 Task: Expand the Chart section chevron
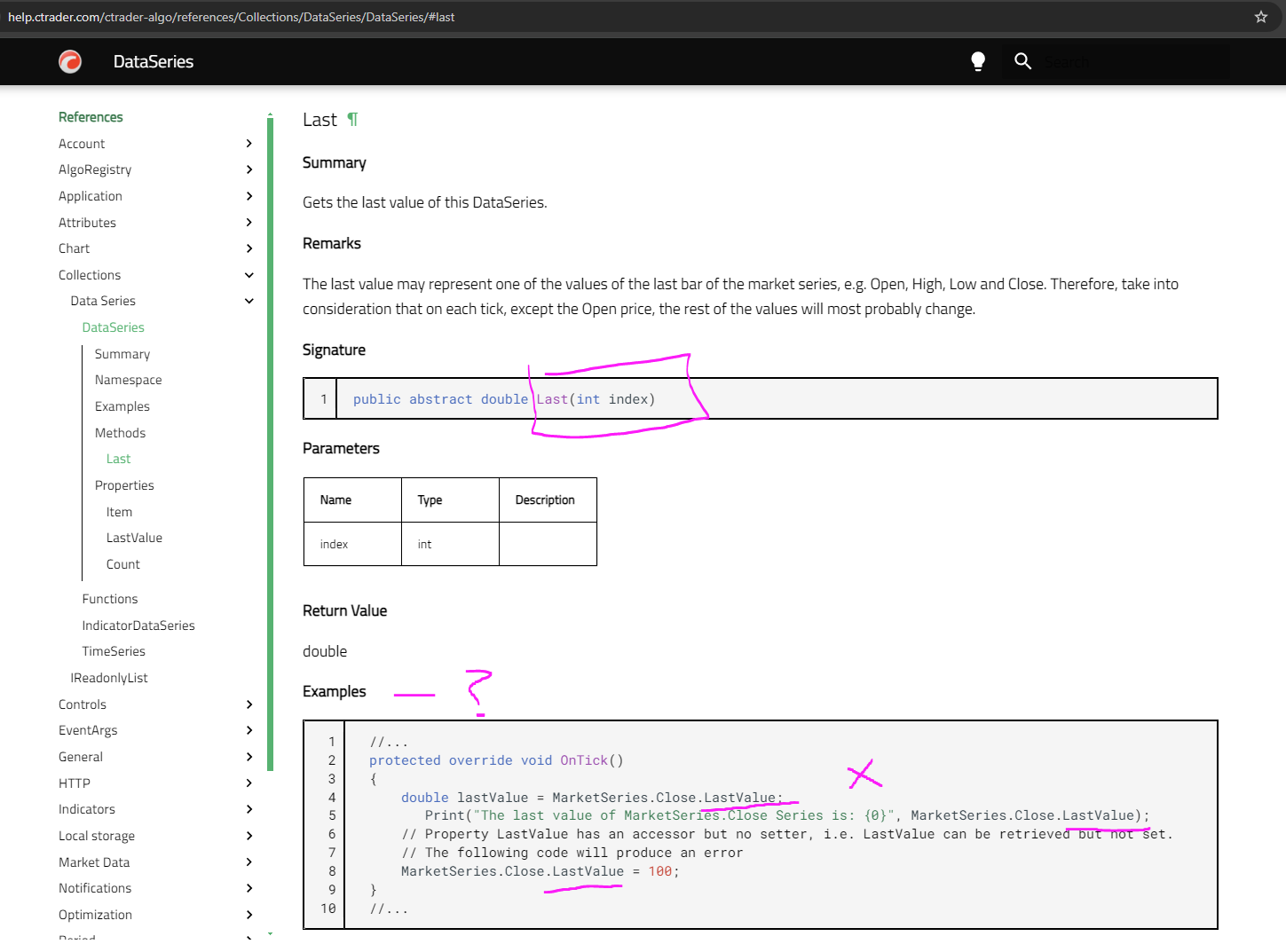(x=249, y=248)
